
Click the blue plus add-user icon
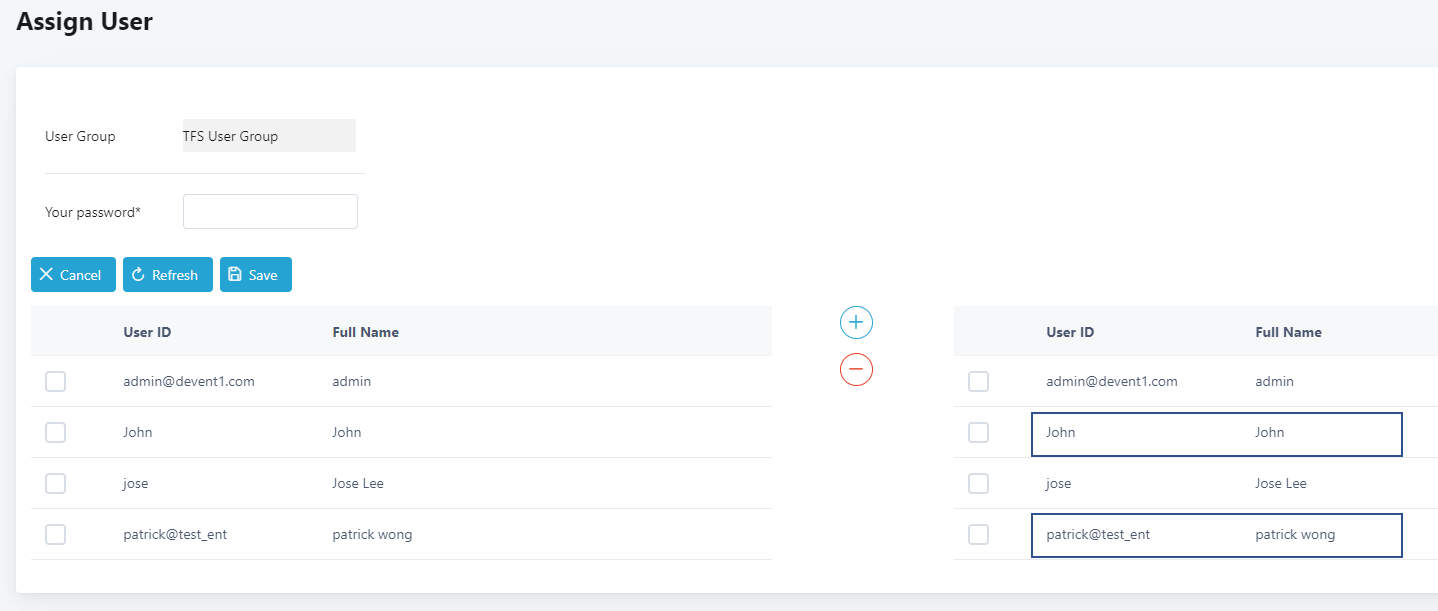pyautogui.click(x=856, y=322)
